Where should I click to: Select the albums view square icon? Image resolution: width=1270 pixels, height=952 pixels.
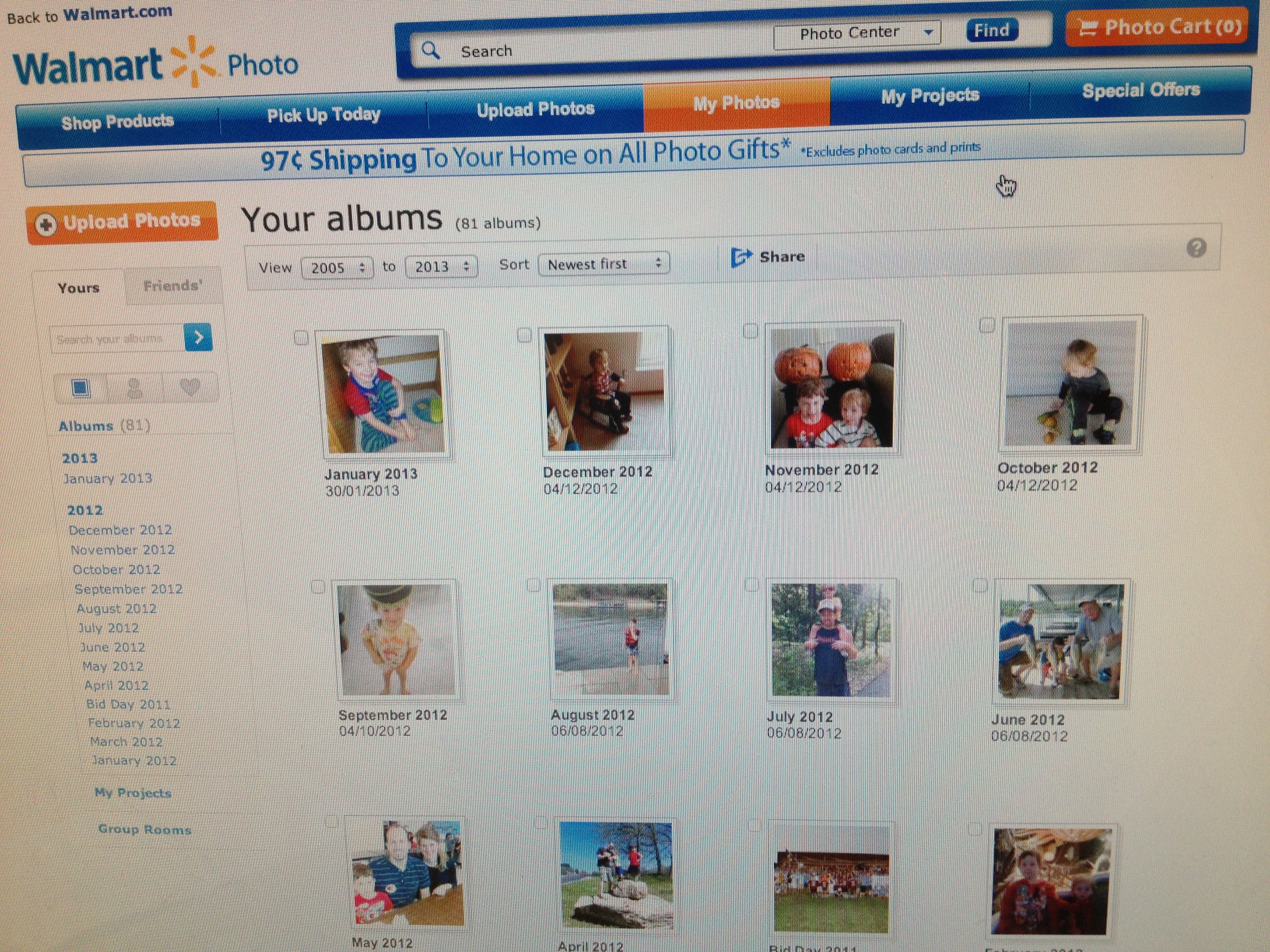tap(81, 388)
